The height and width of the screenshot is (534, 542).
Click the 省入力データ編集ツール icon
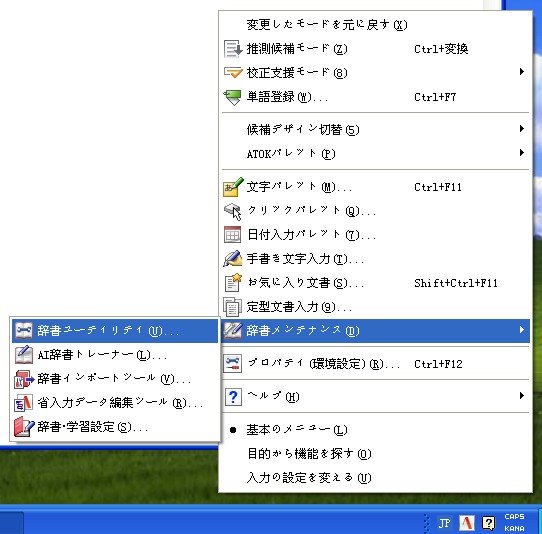[24, 403]
